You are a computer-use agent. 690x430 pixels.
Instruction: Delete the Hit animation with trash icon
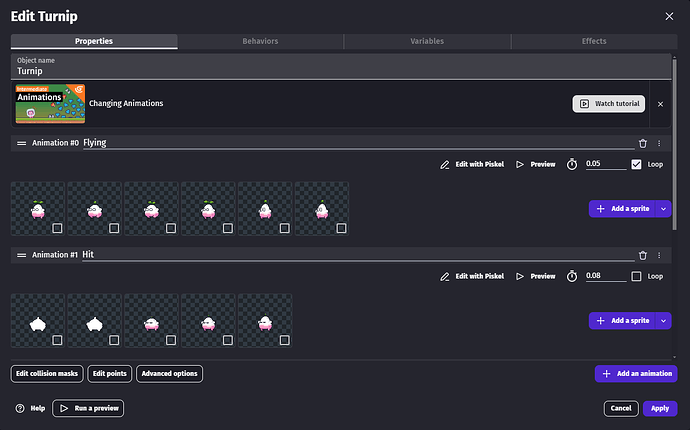click(x=643, y=255)
